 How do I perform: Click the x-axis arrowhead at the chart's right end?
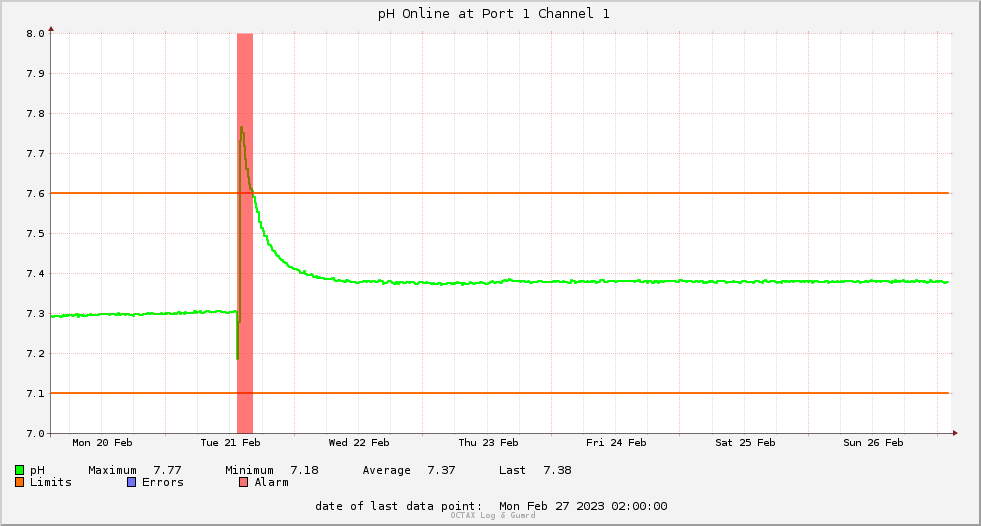click(955, 433)
